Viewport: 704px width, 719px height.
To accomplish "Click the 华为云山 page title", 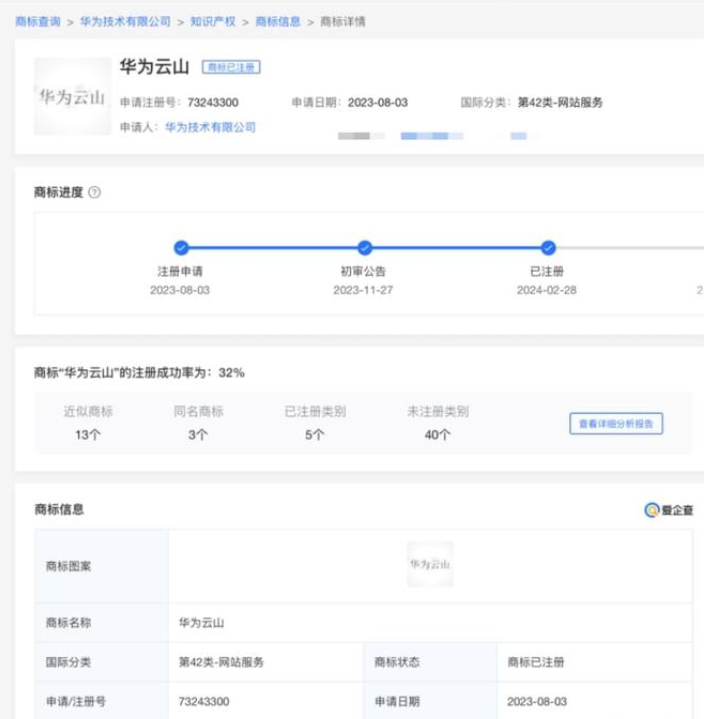I will (x=155, y=67).
